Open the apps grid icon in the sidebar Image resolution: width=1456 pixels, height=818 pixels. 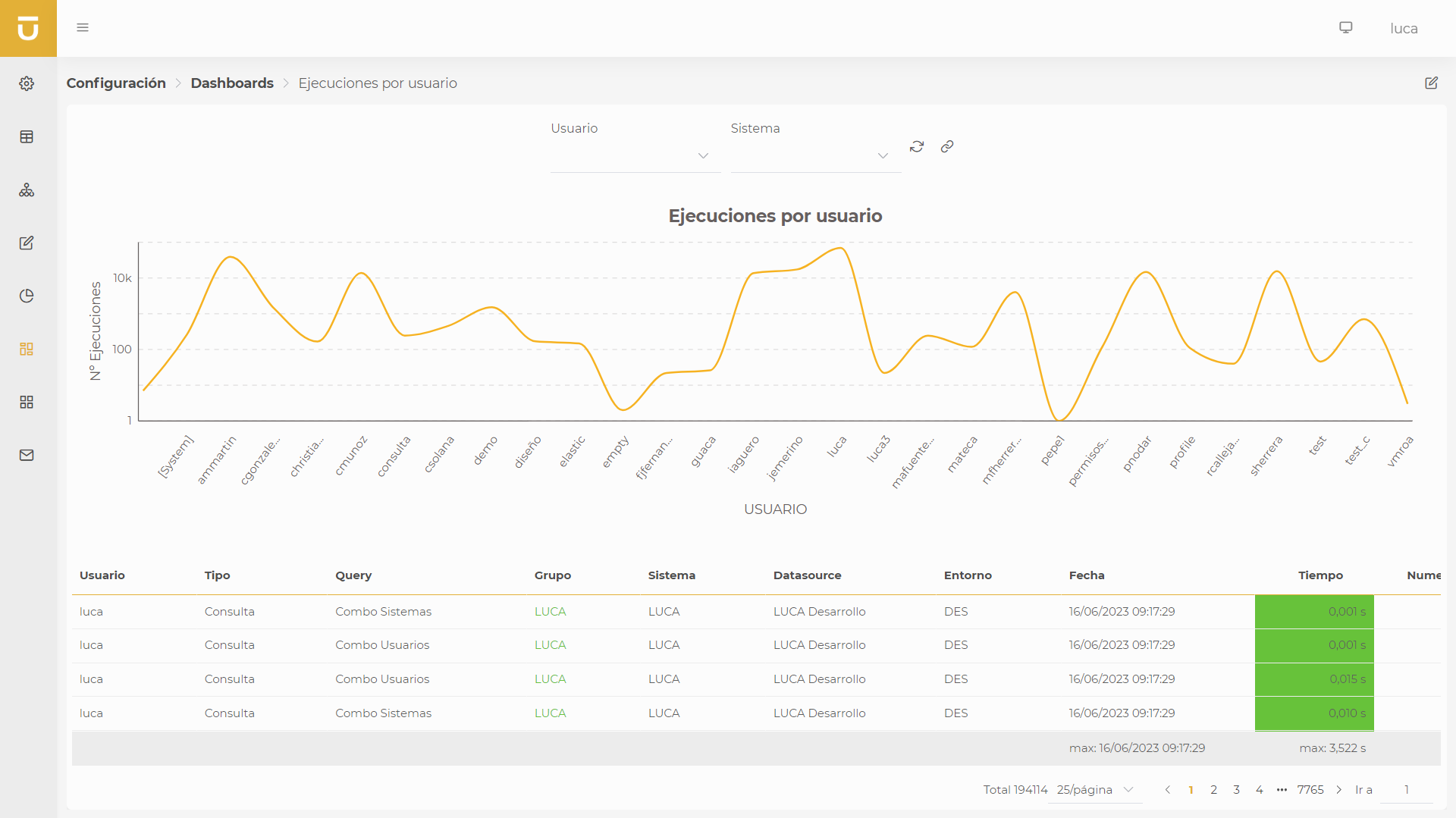(x=27, y=402)
